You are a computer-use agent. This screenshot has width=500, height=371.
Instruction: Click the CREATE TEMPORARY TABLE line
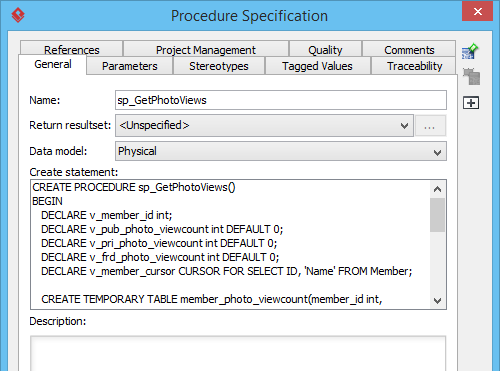pyautogui.click(x=212, y=299)
